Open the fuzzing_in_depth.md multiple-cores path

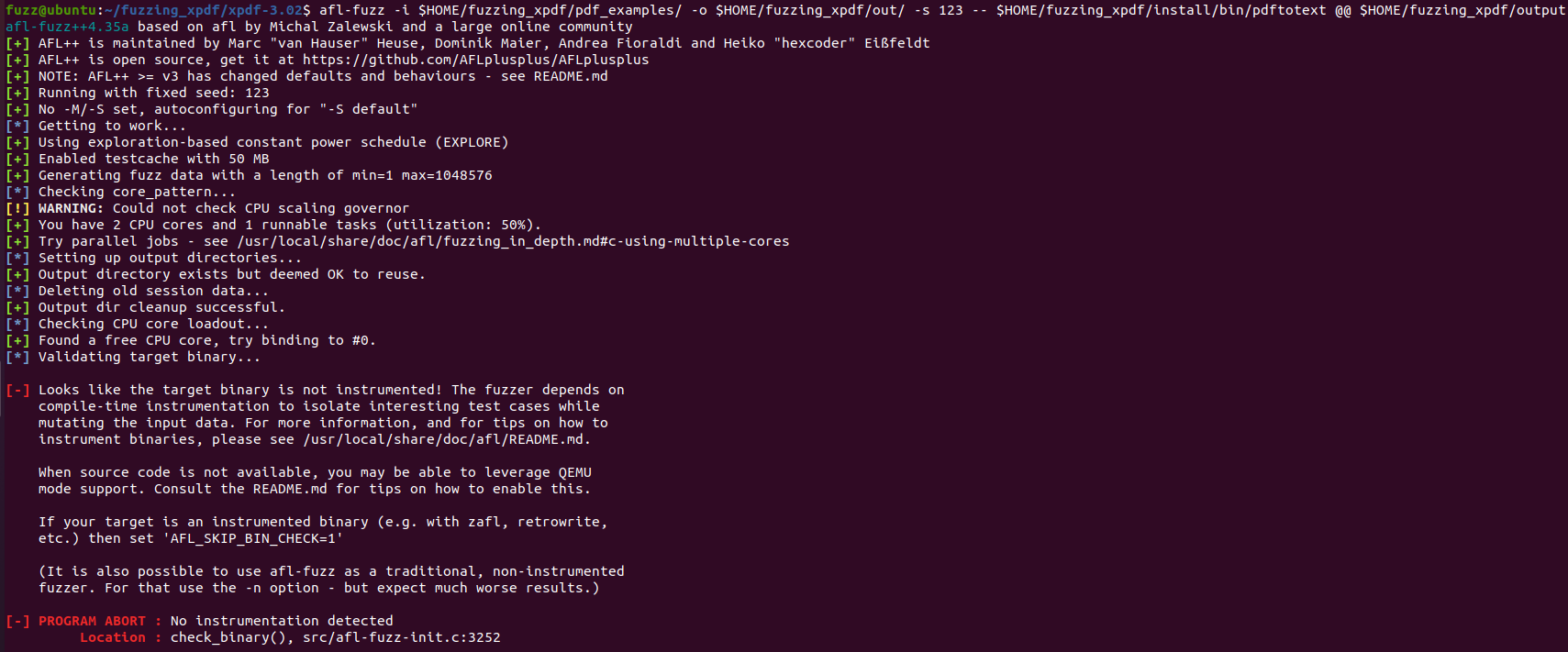[513, 241]
